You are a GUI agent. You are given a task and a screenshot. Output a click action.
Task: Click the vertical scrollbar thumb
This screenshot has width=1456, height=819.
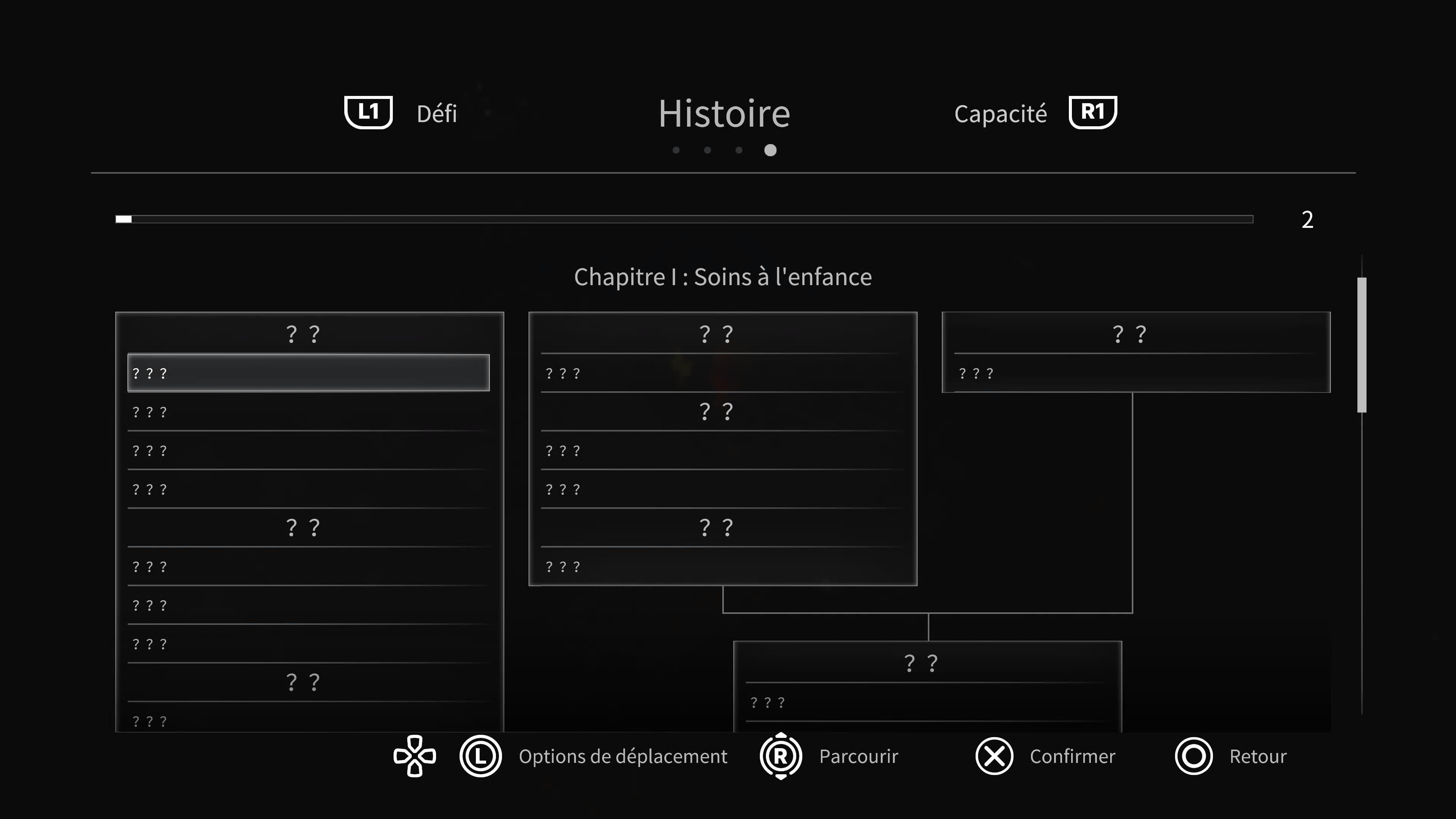(x=1362, y=345)
